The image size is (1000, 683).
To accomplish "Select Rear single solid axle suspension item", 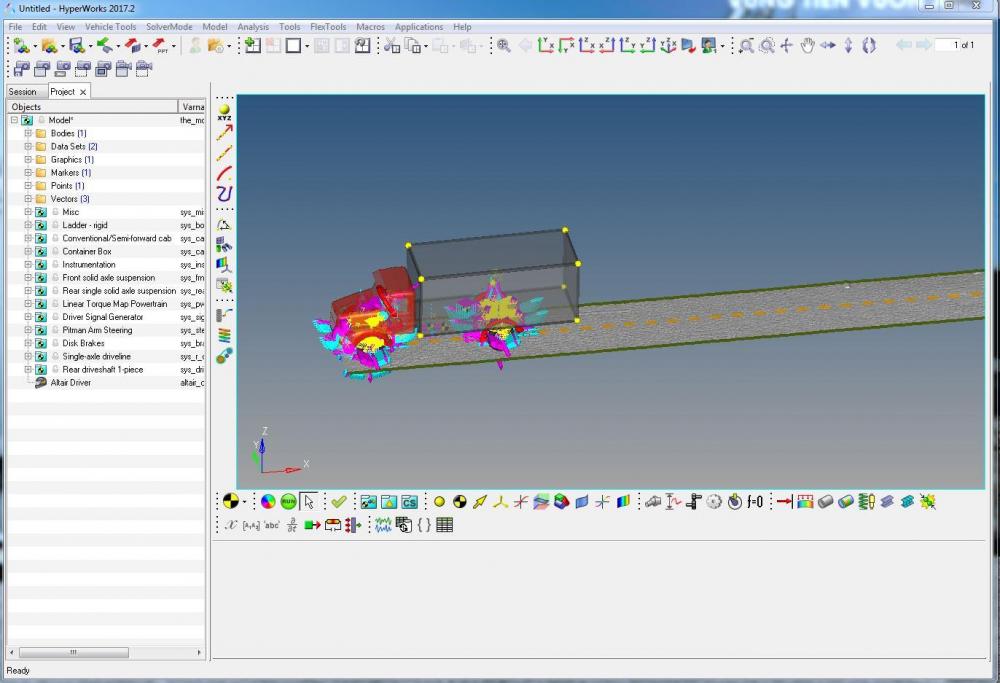I will (x=119, y=291).
